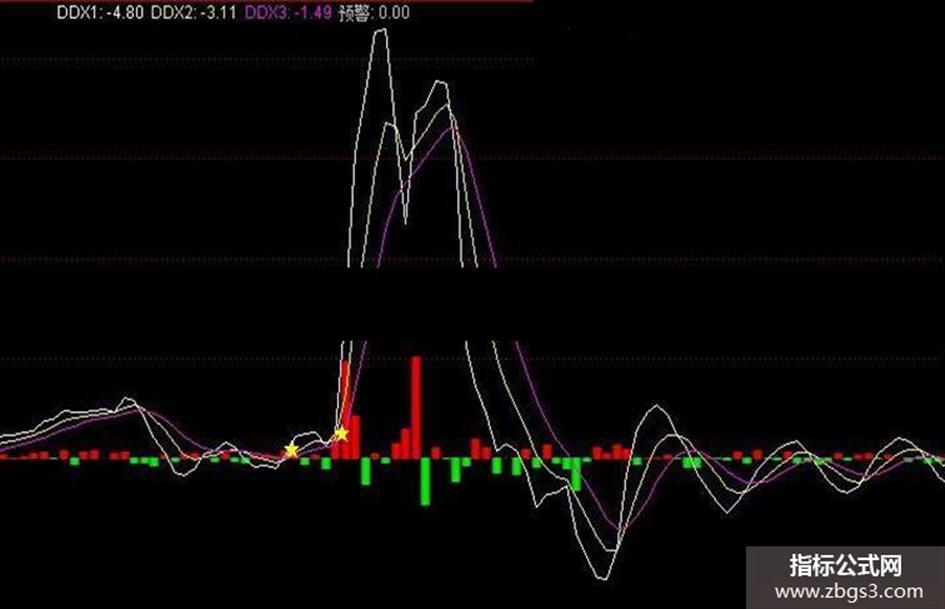Click the longest green histogram bar
Screen dimensions: 945x609
(x=425, y=482)
